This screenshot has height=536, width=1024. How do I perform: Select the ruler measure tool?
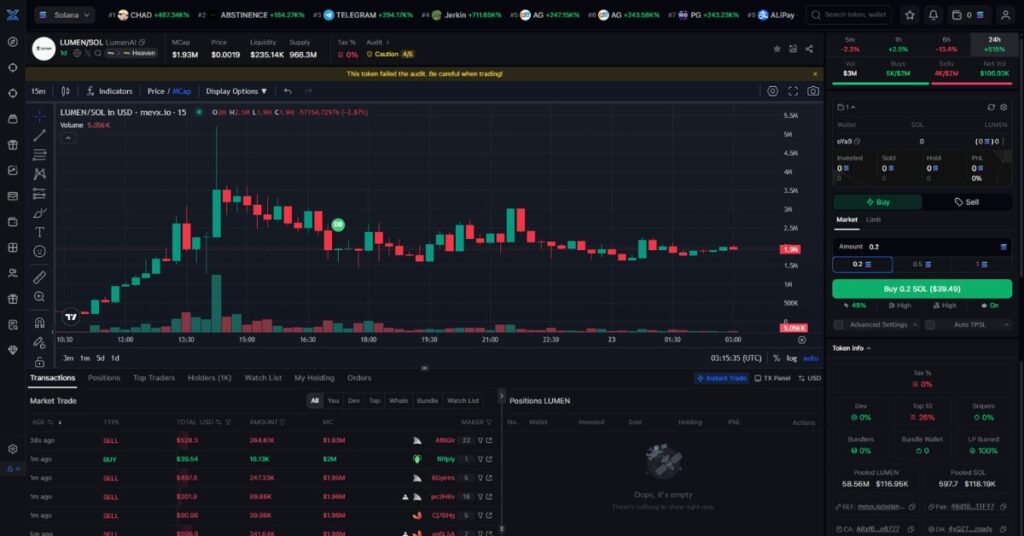click(x=39, y=277)
